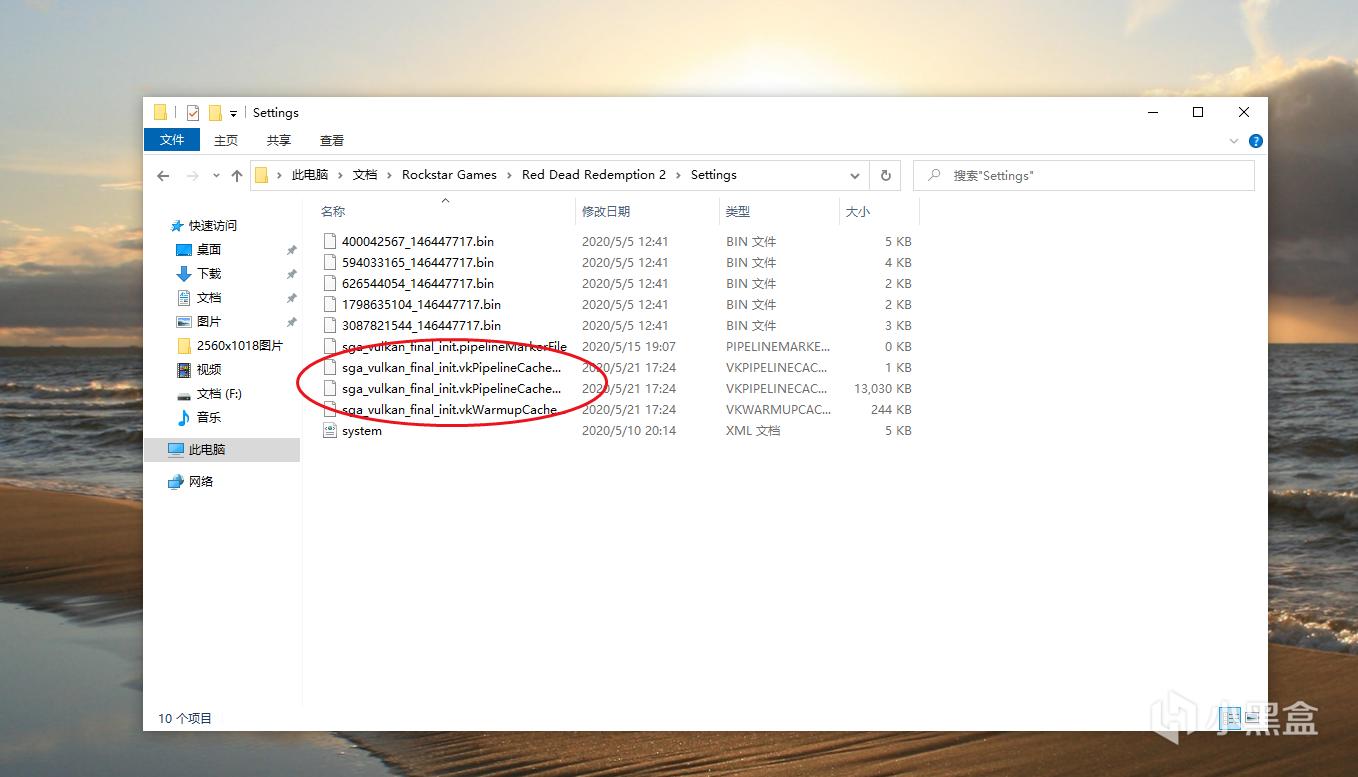Click 此电脑 breadcrumb in address bar
The height and width of the screenshot is (777, 1358).
310,175
